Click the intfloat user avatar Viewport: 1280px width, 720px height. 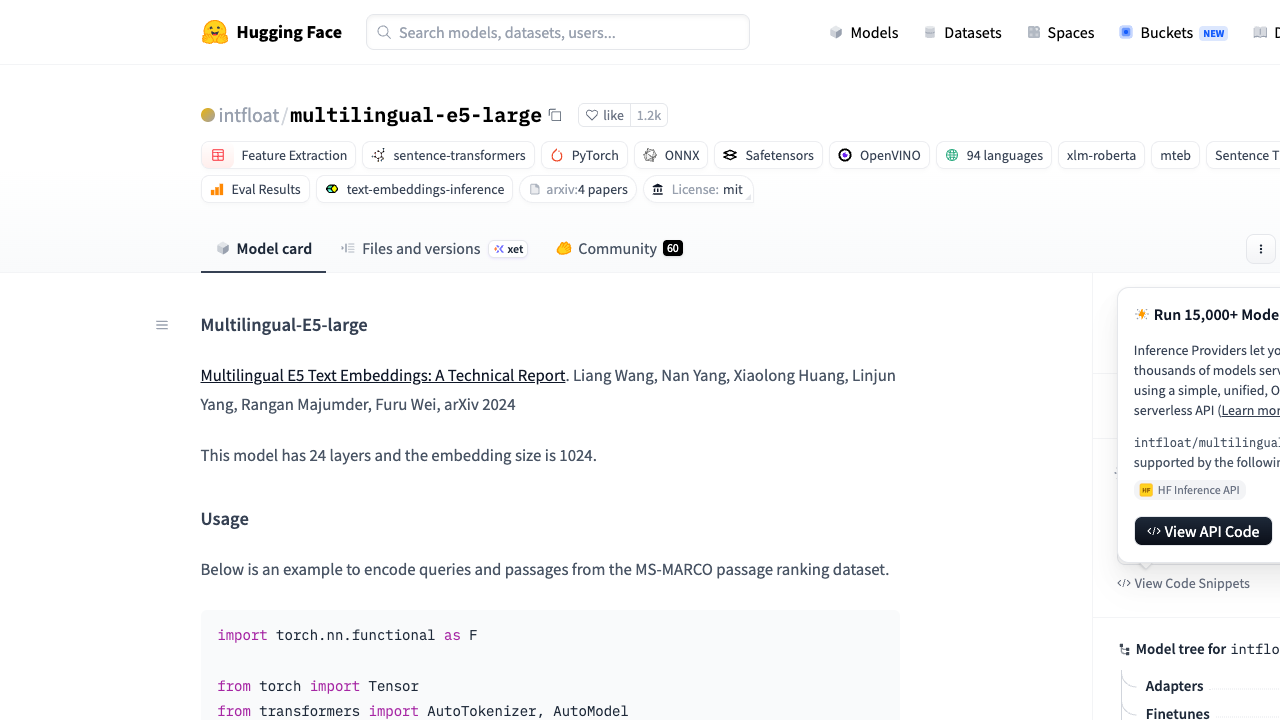208,115
